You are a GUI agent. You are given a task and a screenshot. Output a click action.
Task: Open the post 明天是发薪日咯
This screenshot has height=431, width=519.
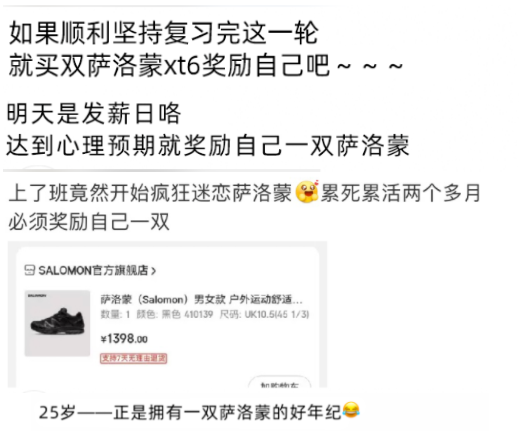point(94,114)
